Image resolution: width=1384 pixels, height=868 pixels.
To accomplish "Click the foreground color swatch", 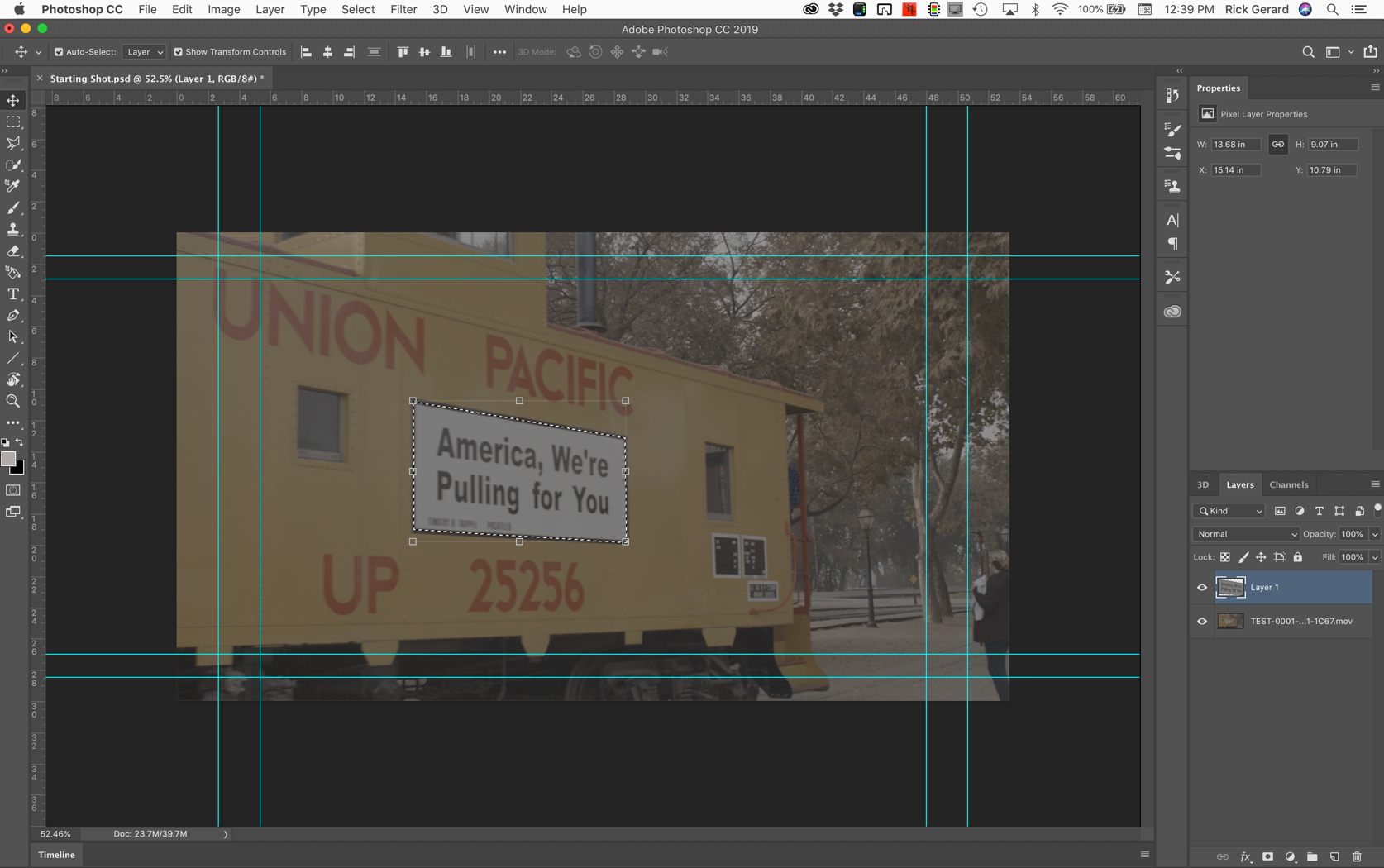I will point(8,458).
